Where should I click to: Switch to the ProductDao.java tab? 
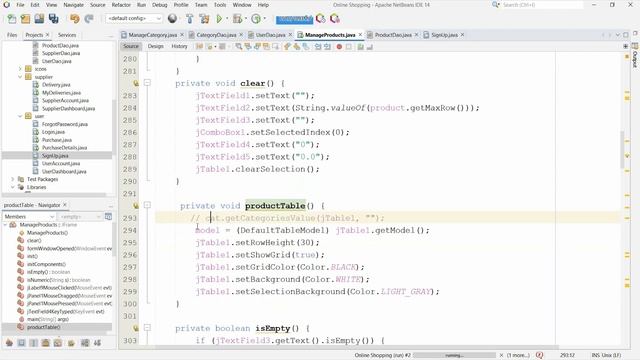click(x=393, y=35)
